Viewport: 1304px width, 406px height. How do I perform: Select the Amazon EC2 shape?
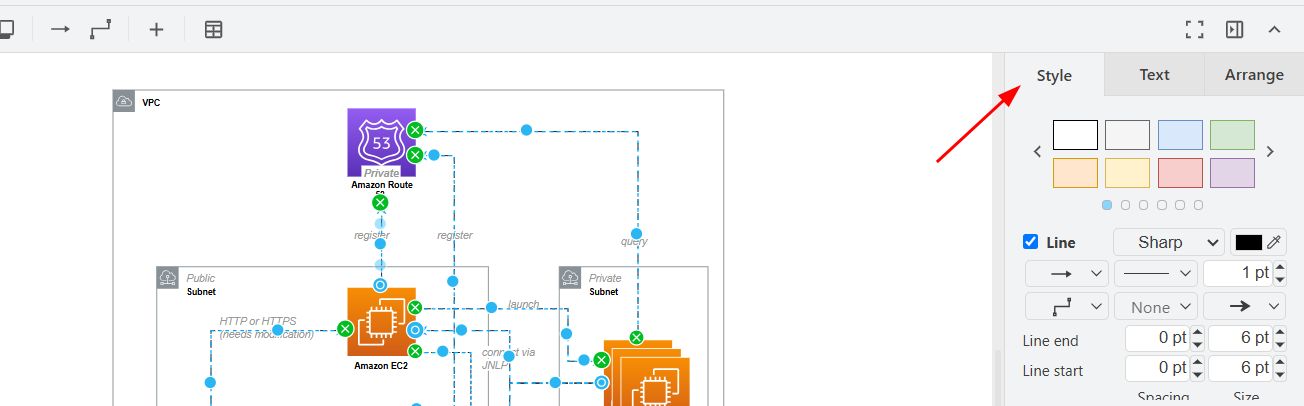381,322
